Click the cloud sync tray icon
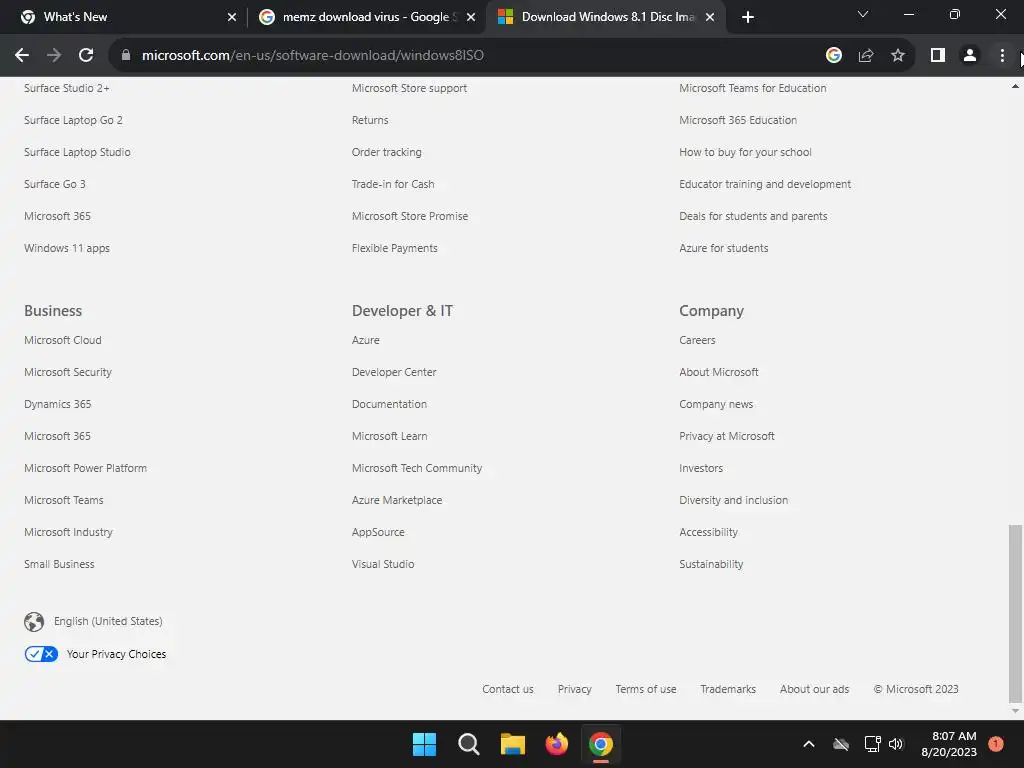This screenshot has height=768, width=1024. (x=841, y=744)
